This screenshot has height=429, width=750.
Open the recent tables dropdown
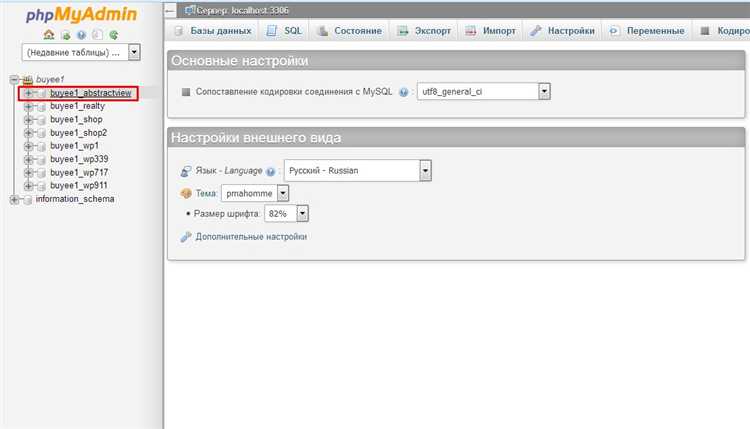point(81,53)
